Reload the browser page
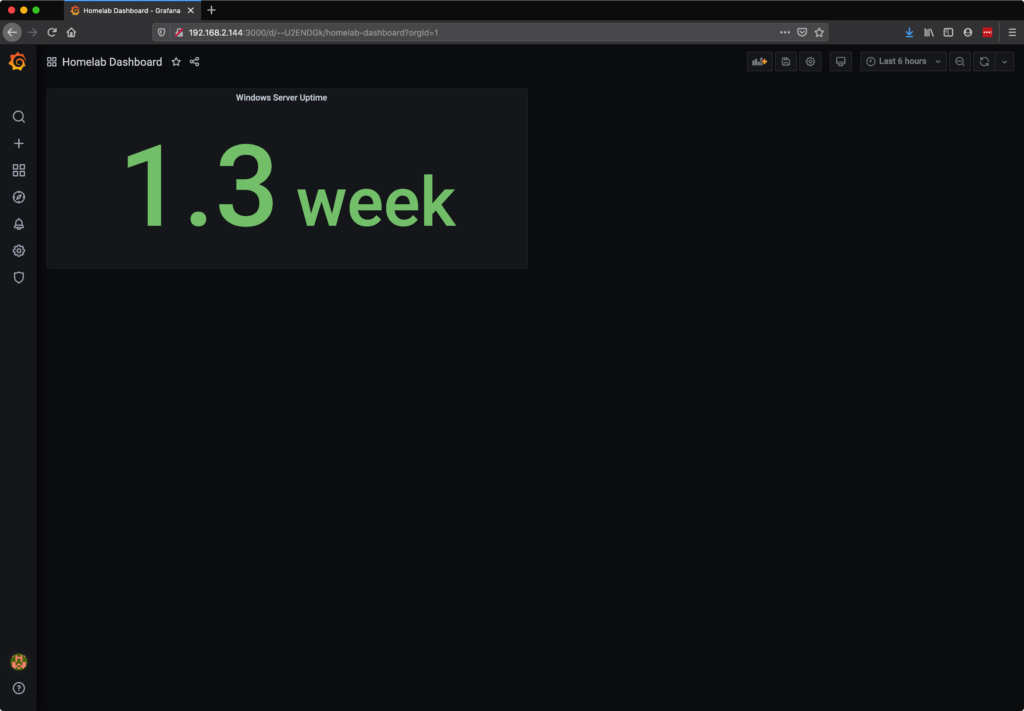 [x=52, y=32]
